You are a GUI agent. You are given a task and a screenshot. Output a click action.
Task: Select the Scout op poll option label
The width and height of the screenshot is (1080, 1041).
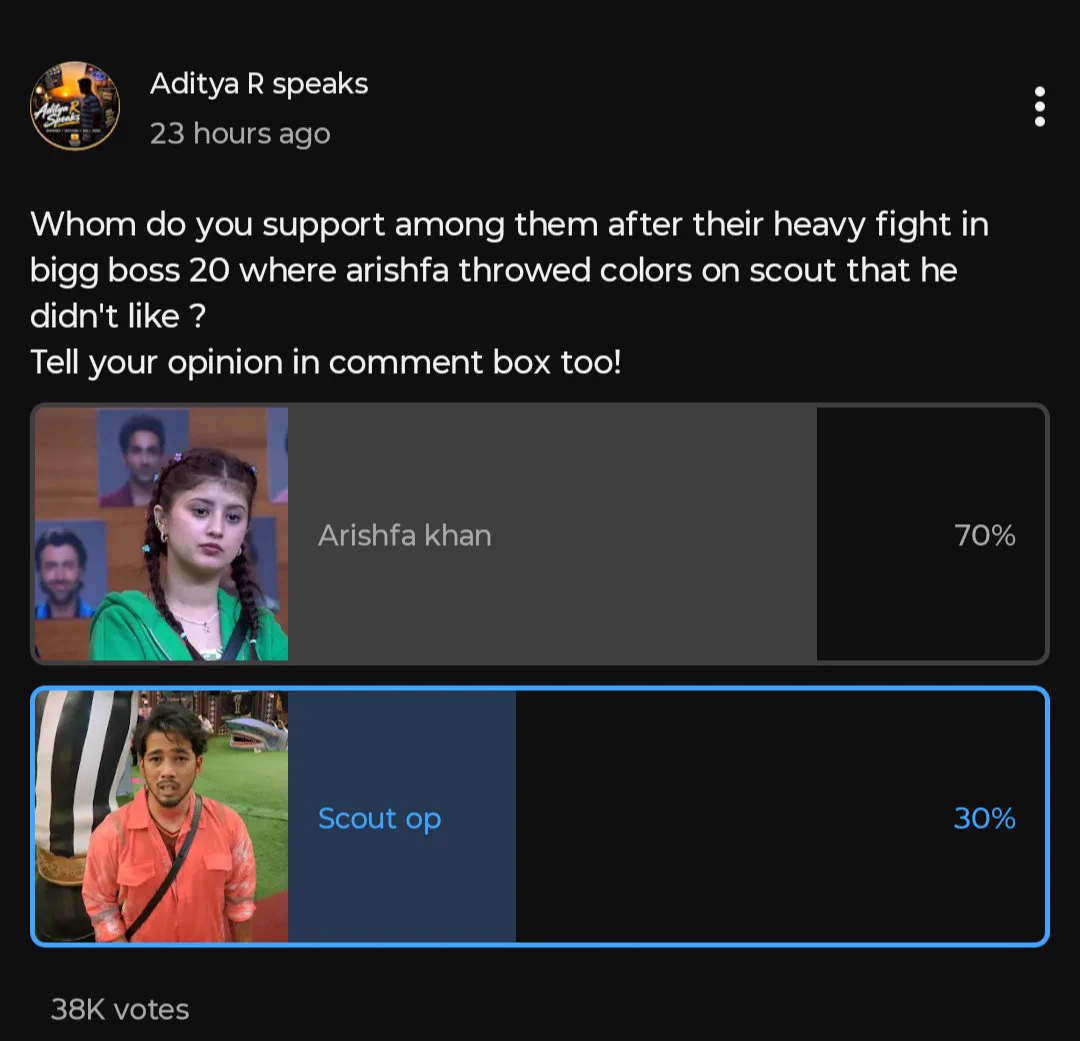(x=380, y=818)
